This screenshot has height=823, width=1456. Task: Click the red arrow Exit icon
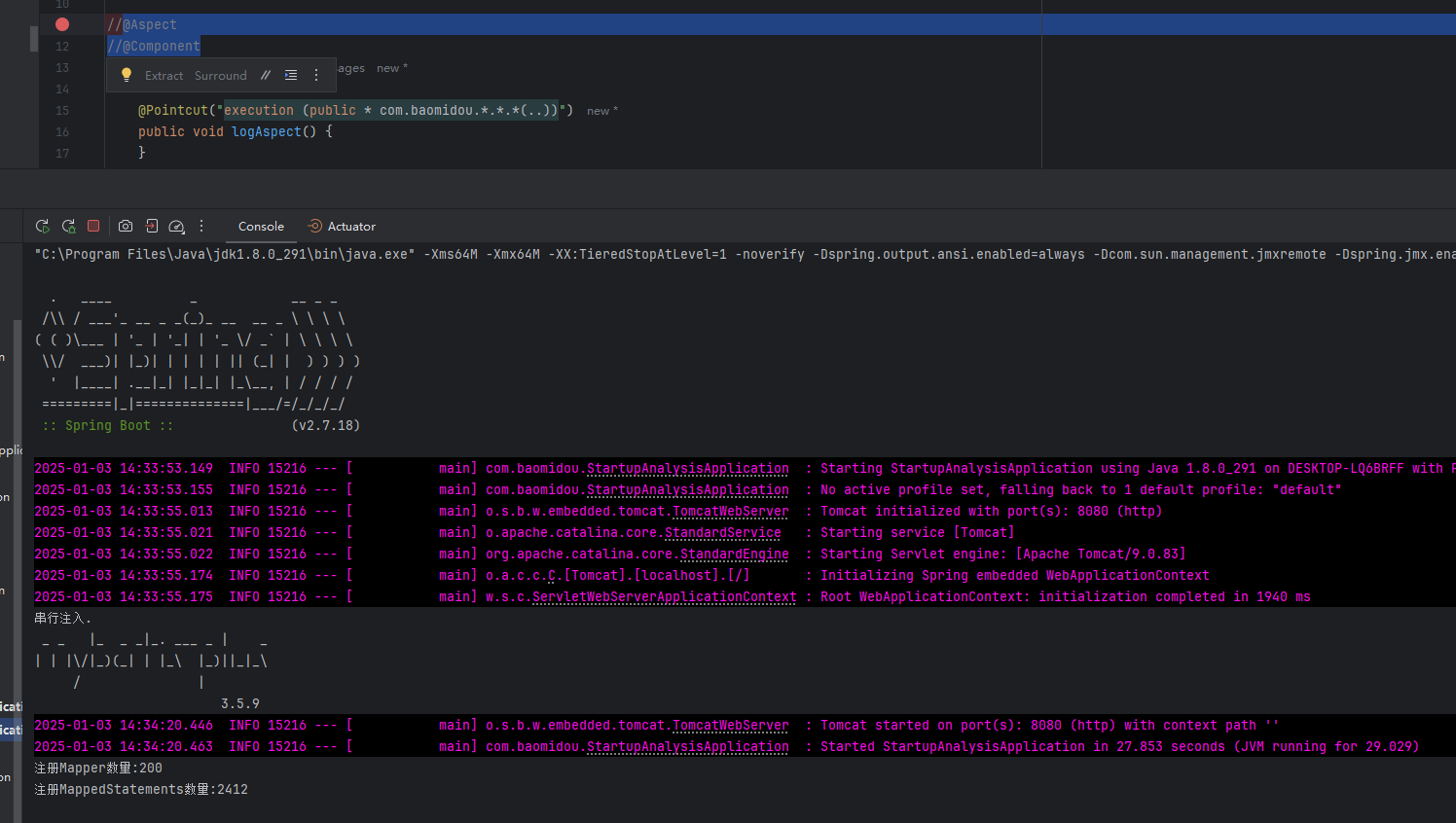pos(152,226)
